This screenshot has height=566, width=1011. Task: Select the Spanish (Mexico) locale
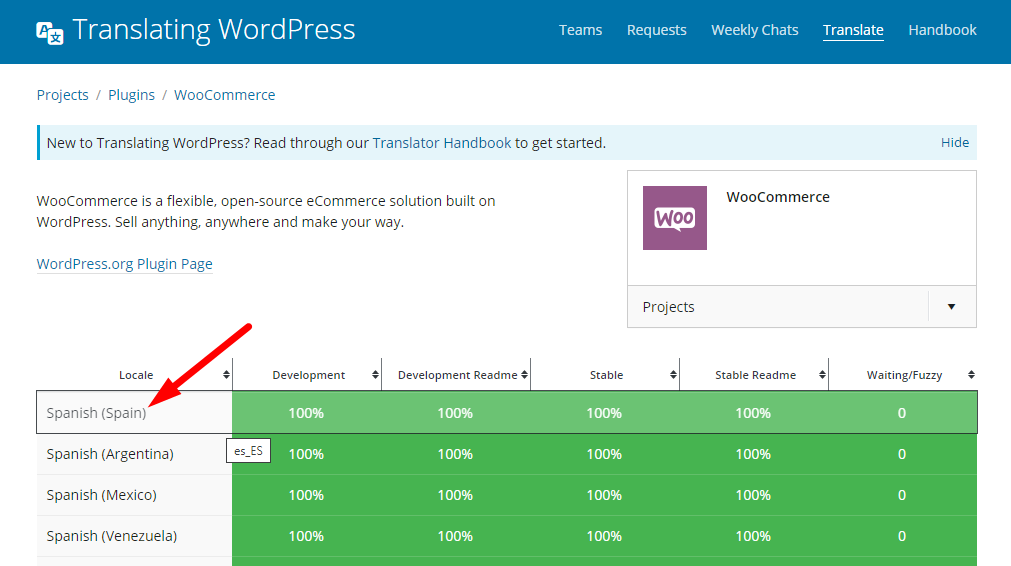(101, 495)
